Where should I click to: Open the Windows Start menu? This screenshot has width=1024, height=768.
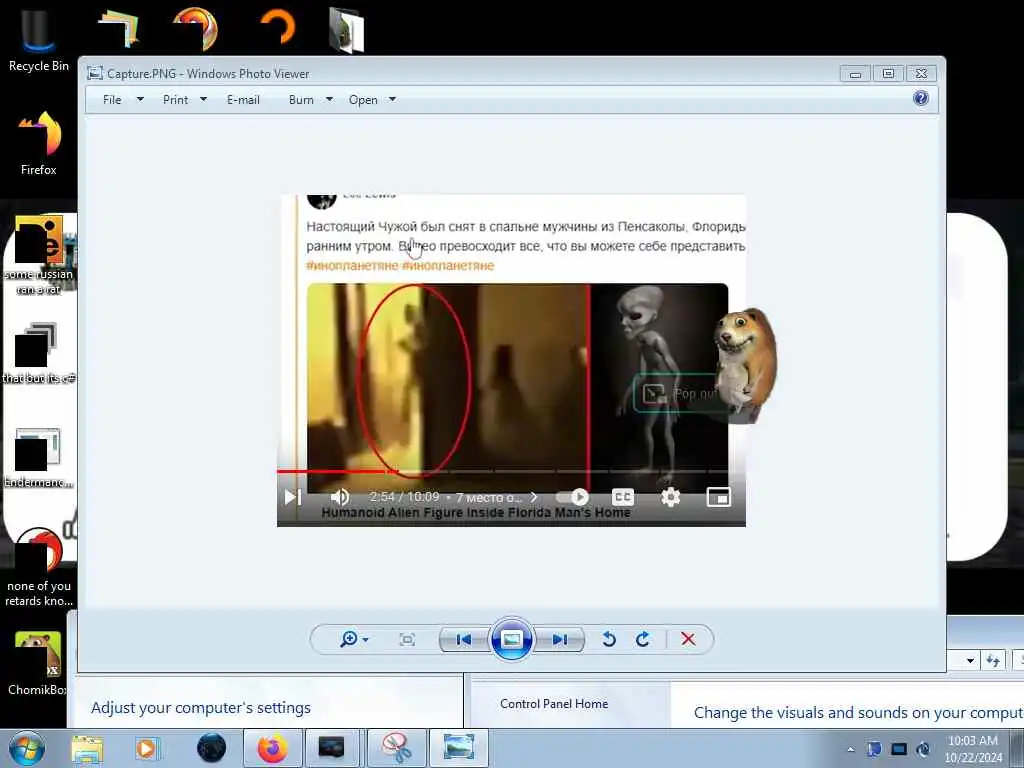27,748
